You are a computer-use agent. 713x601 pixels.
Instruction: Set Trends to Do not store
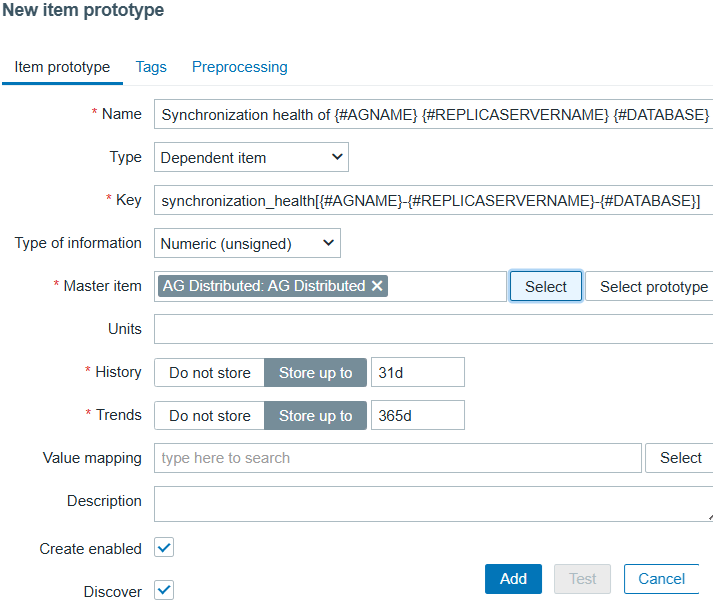click(x=210, y=416)
